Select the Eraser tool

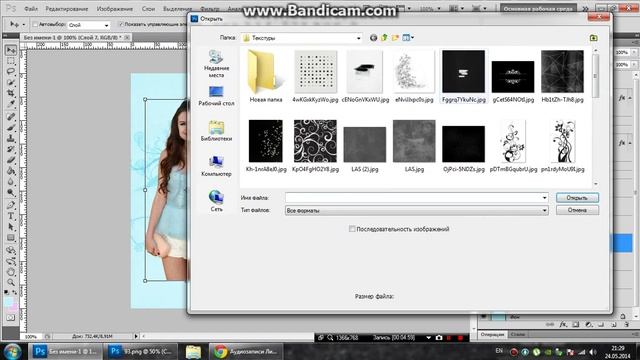11,160
